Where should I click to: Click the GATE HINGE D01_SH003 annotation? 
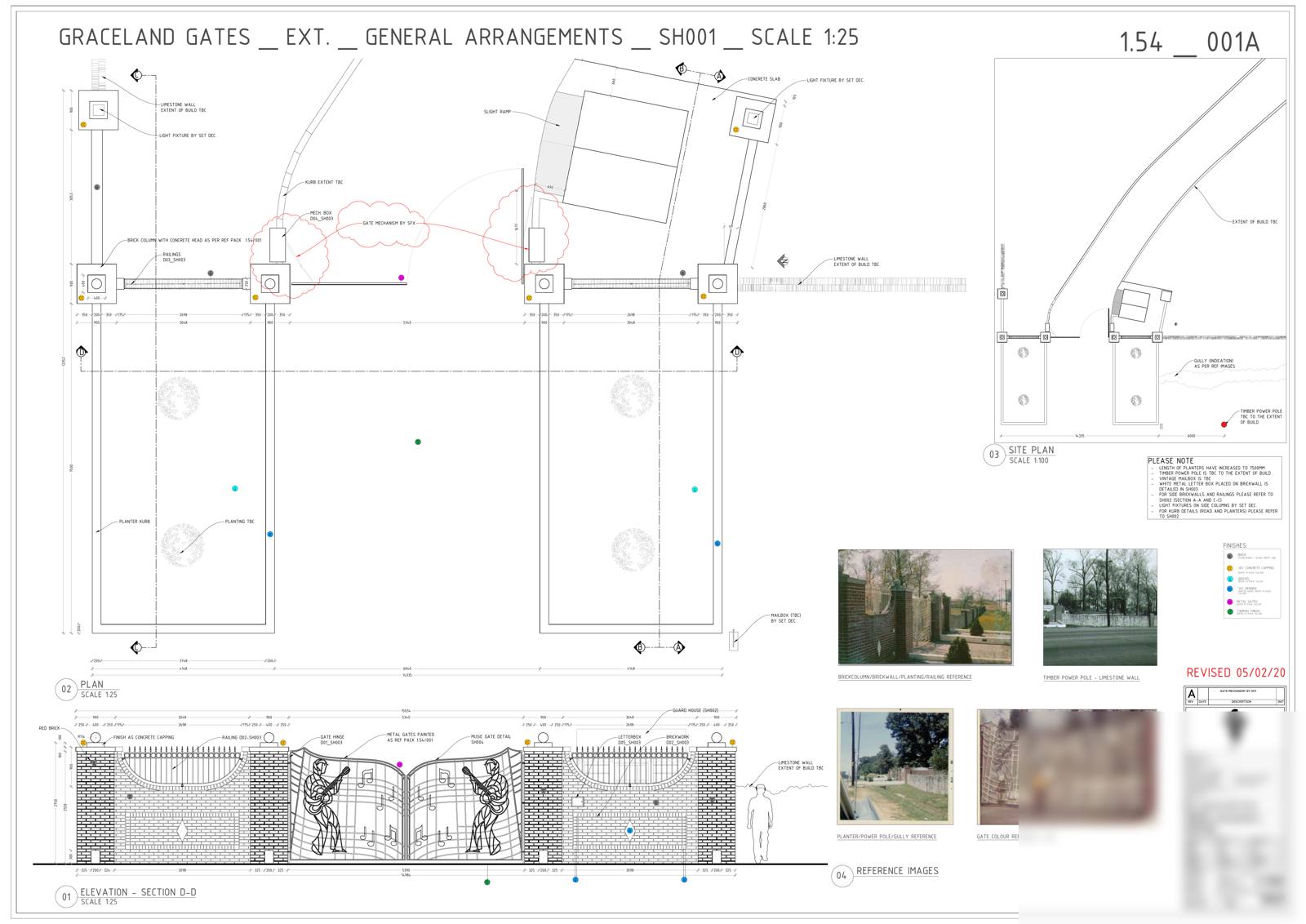[332, 740]
